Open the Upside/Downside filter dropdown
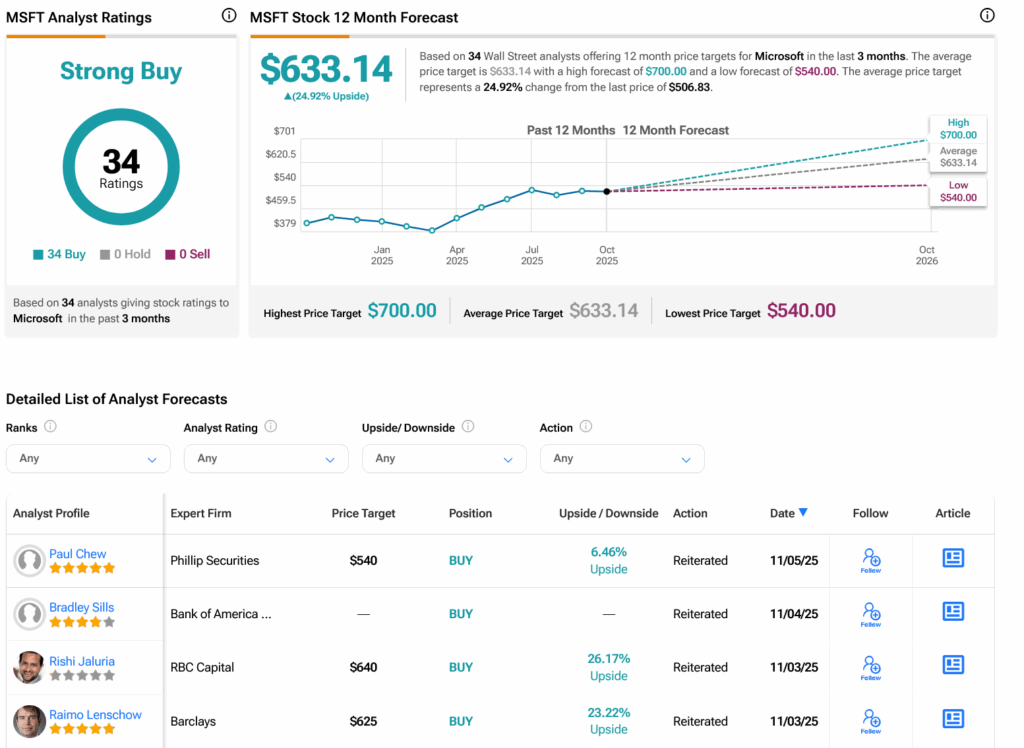This screenshot has width=1024, height=748. (x=444, y=459)
